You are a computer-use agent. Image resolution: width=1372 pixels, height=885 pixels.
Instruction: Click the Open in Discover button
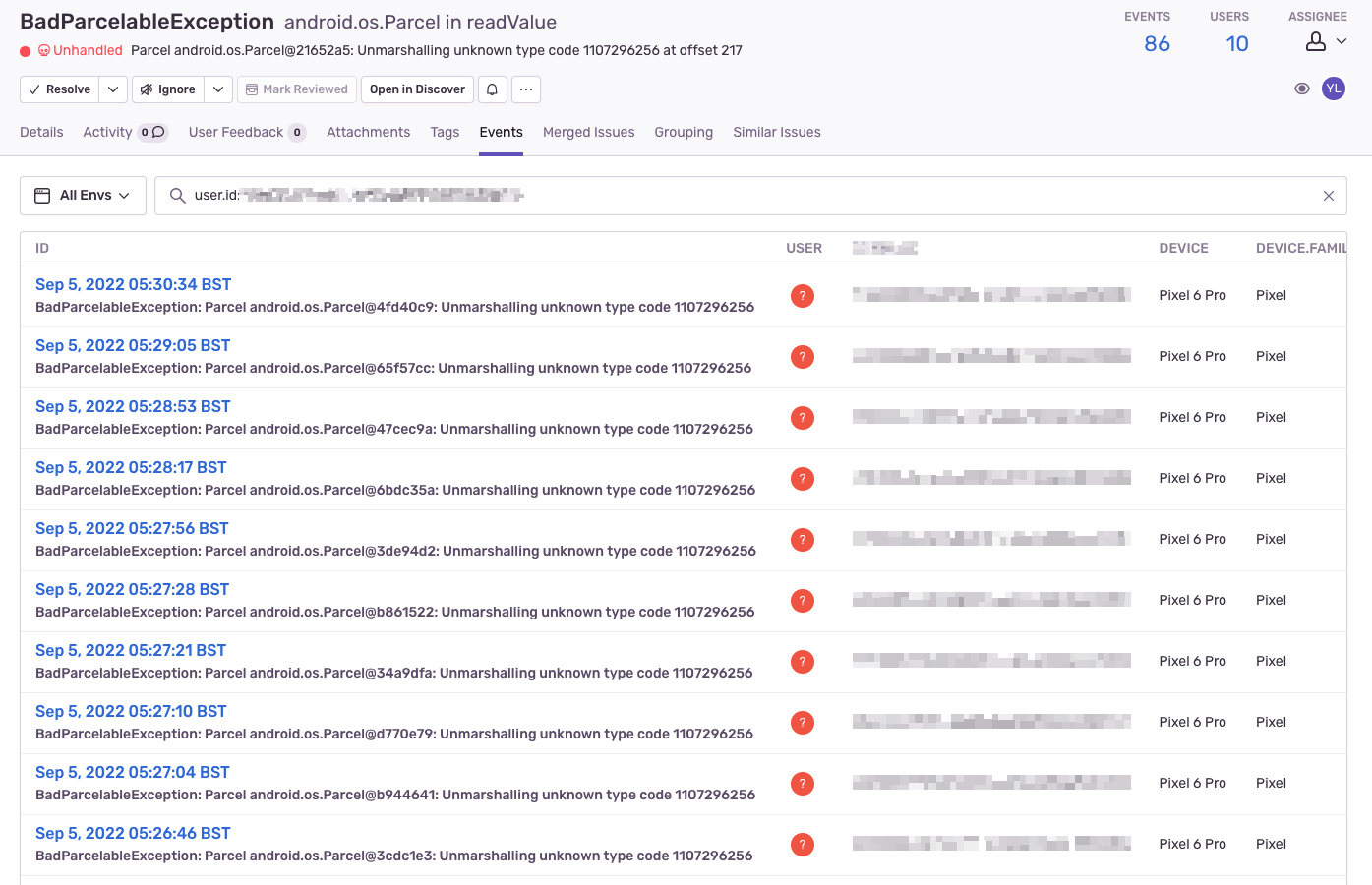coord(417,88)
